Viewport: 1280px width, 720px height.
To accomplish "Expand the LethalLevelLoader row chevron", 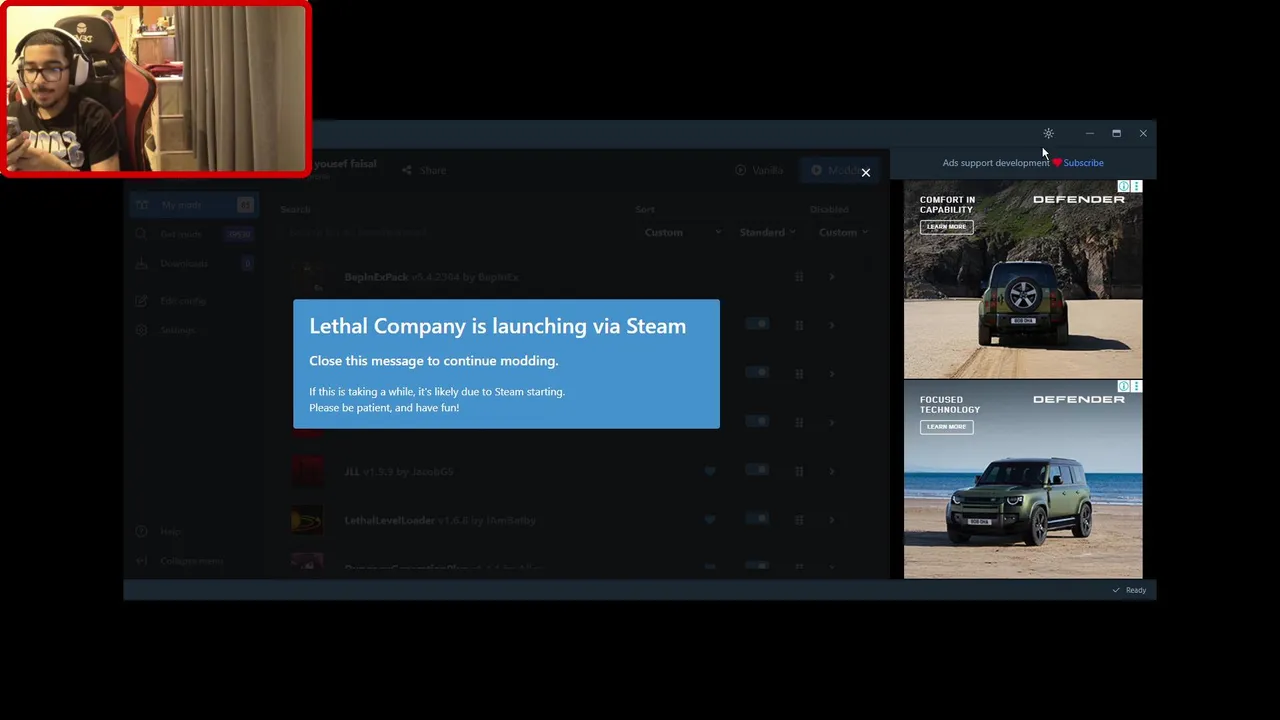I will click(x=831, y=520).
